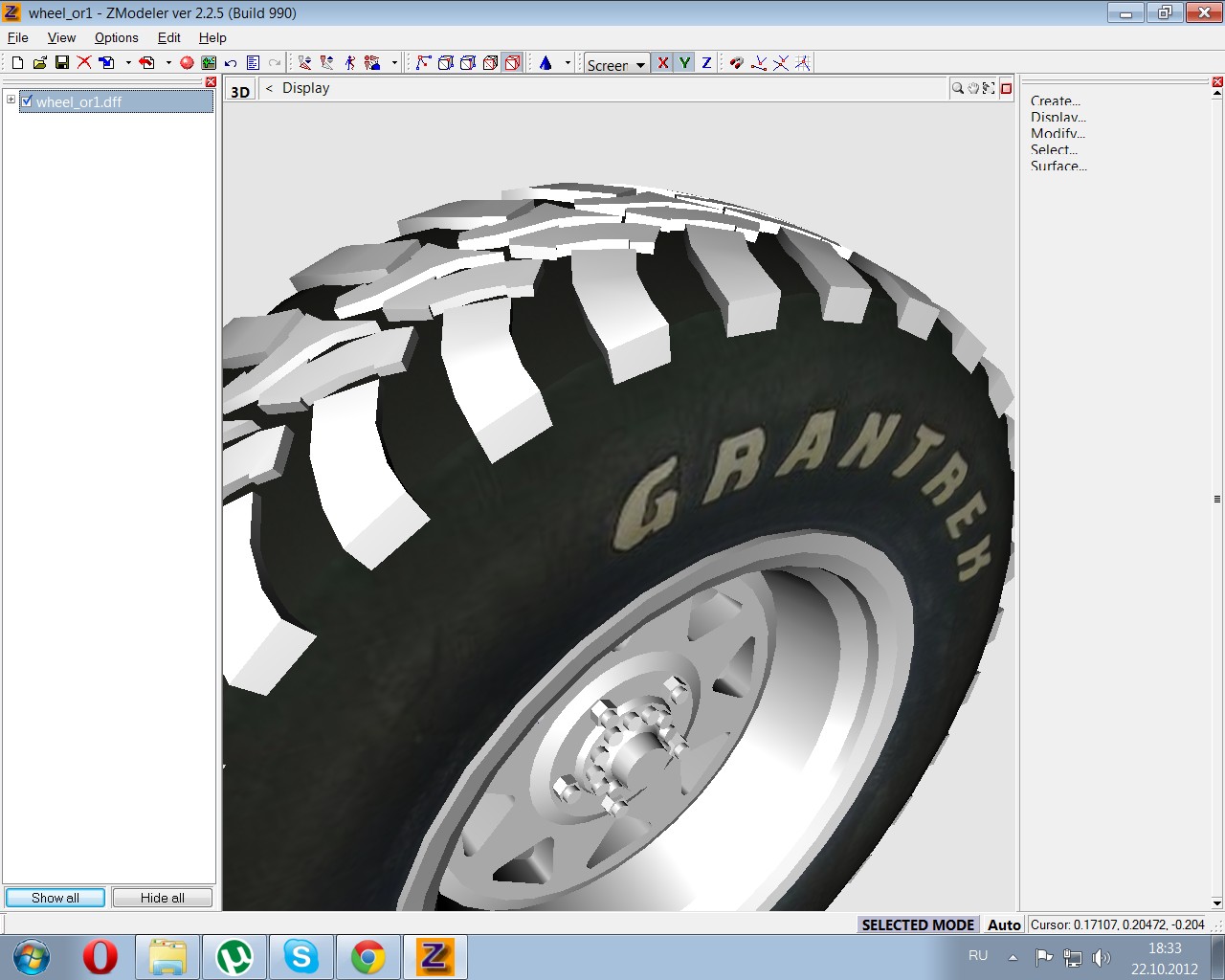Click the viewport zoom extents icon

point(989,88)
